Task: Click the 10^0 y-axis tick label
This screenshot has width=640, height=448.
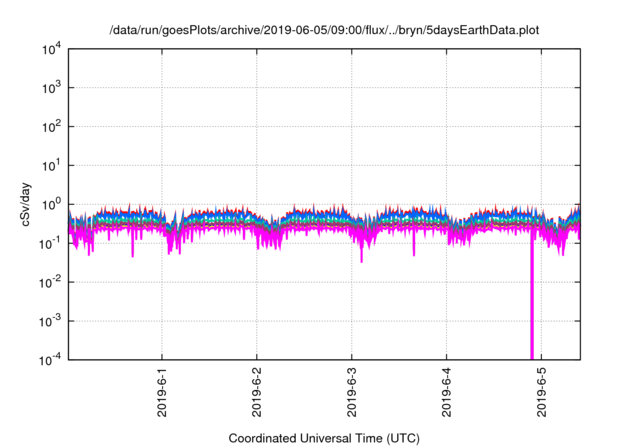Action: coord(52,204)
